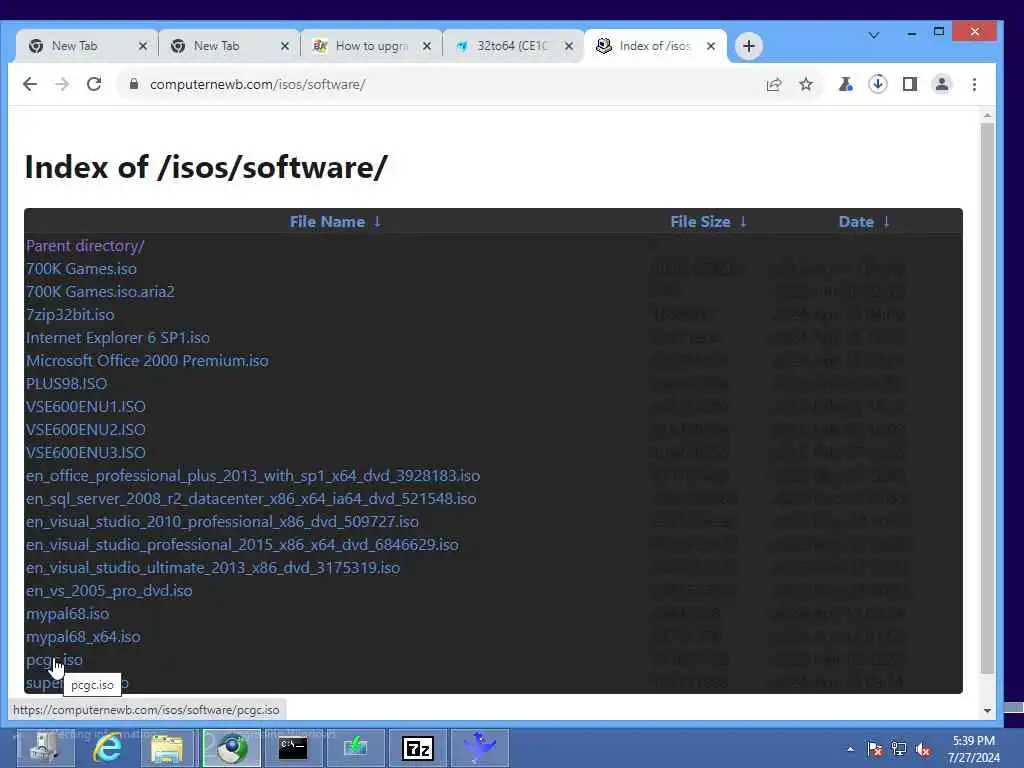Viewport: 1024px width, 768px height.
Task: Open the green arrow installer taskbar icon
Action: [x=356, y=748]
